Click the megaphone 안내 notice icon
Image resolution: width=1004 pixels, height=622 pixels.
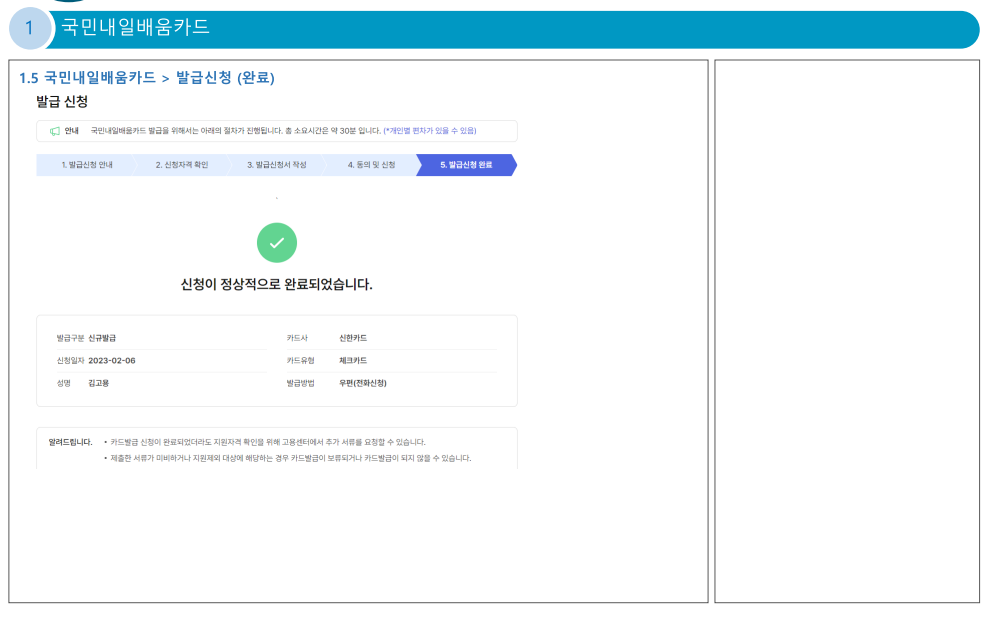[x=55, y=131]
